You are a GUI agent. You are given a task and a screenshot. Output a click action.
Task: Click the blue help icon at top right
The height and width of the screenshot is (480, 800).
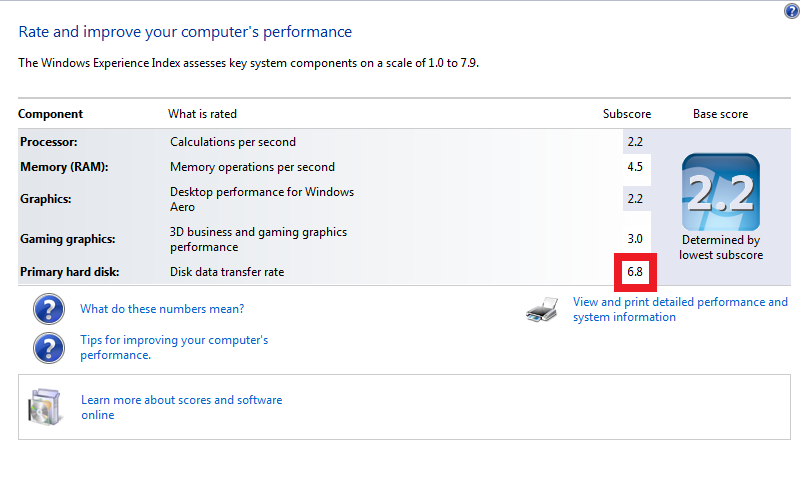click(791, 11)
